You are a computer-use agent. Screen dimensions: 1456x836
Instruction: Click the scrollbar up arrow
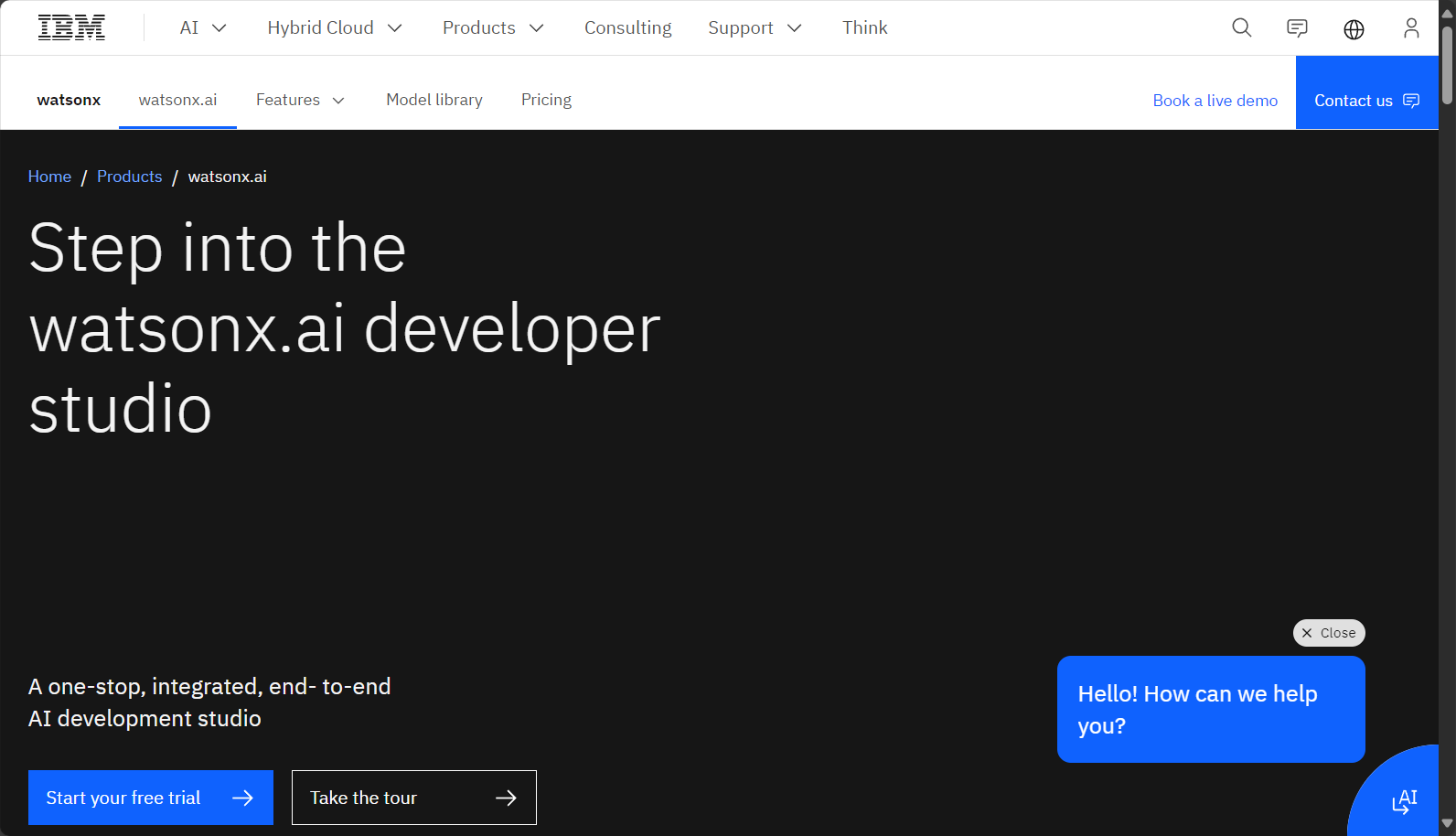[x=1447, y=13]
